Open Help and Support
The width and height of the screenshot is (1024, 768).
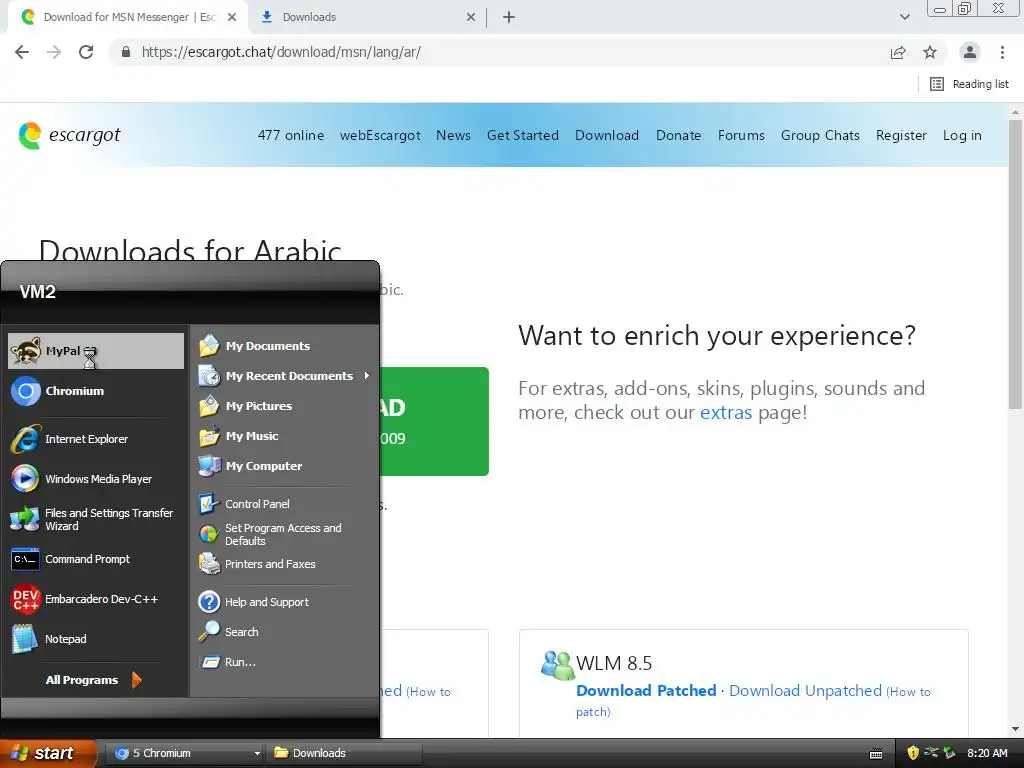(x=284, y=601)
